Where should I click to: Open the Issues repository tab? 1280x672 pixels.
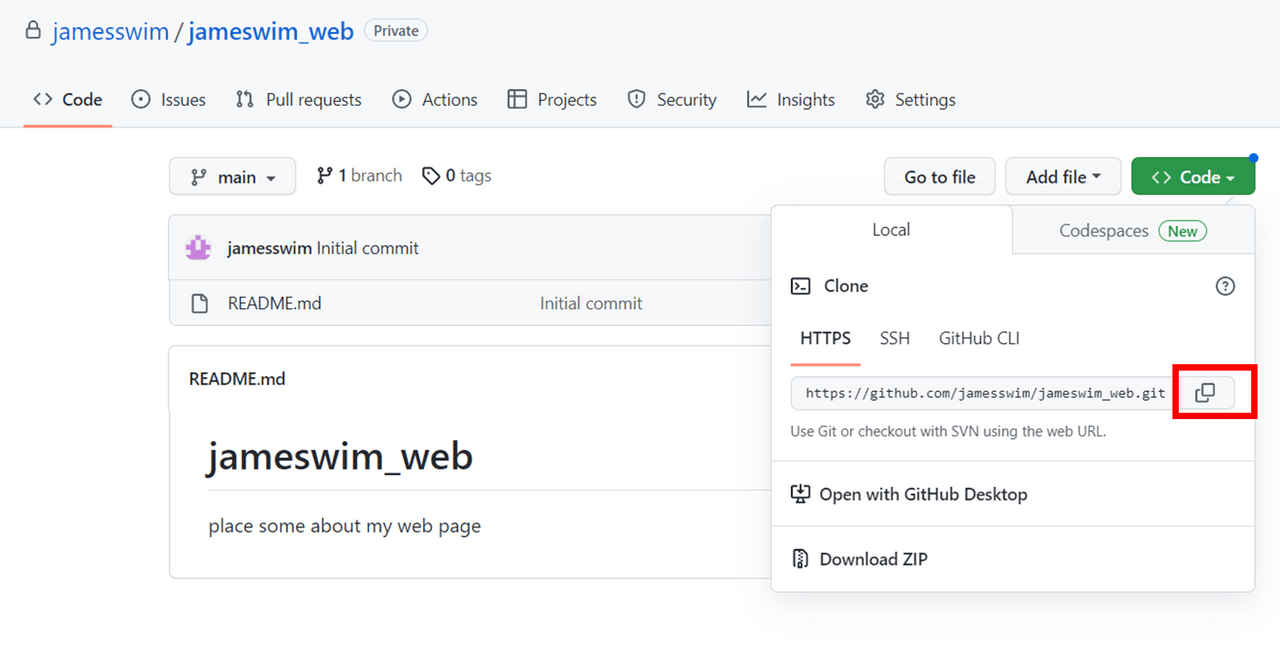tap(169, 100)
